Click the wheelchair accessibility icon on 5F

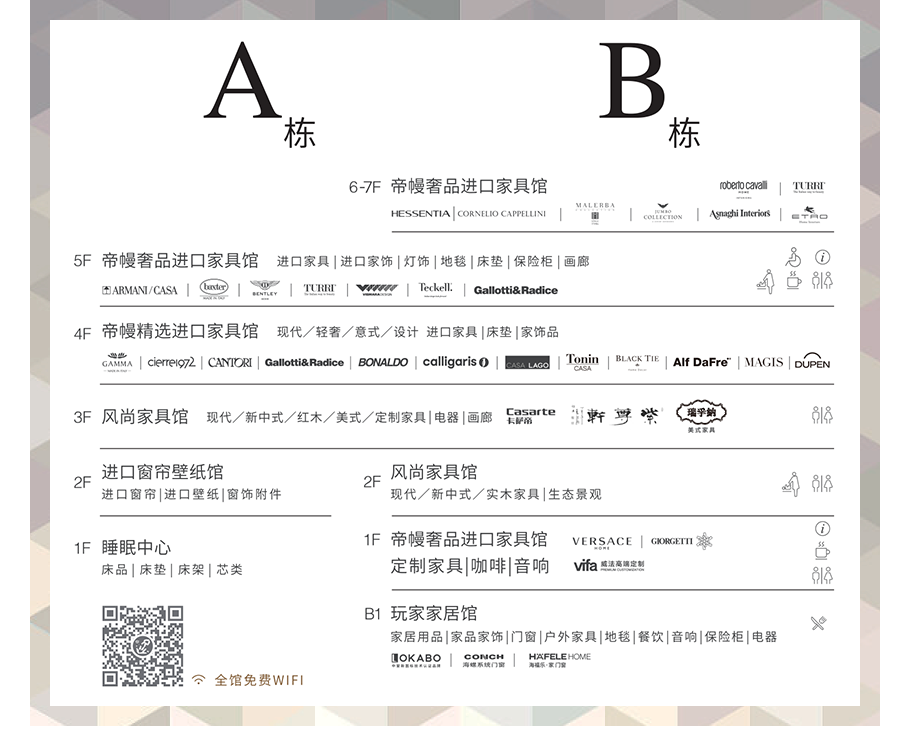pos(793,257)
